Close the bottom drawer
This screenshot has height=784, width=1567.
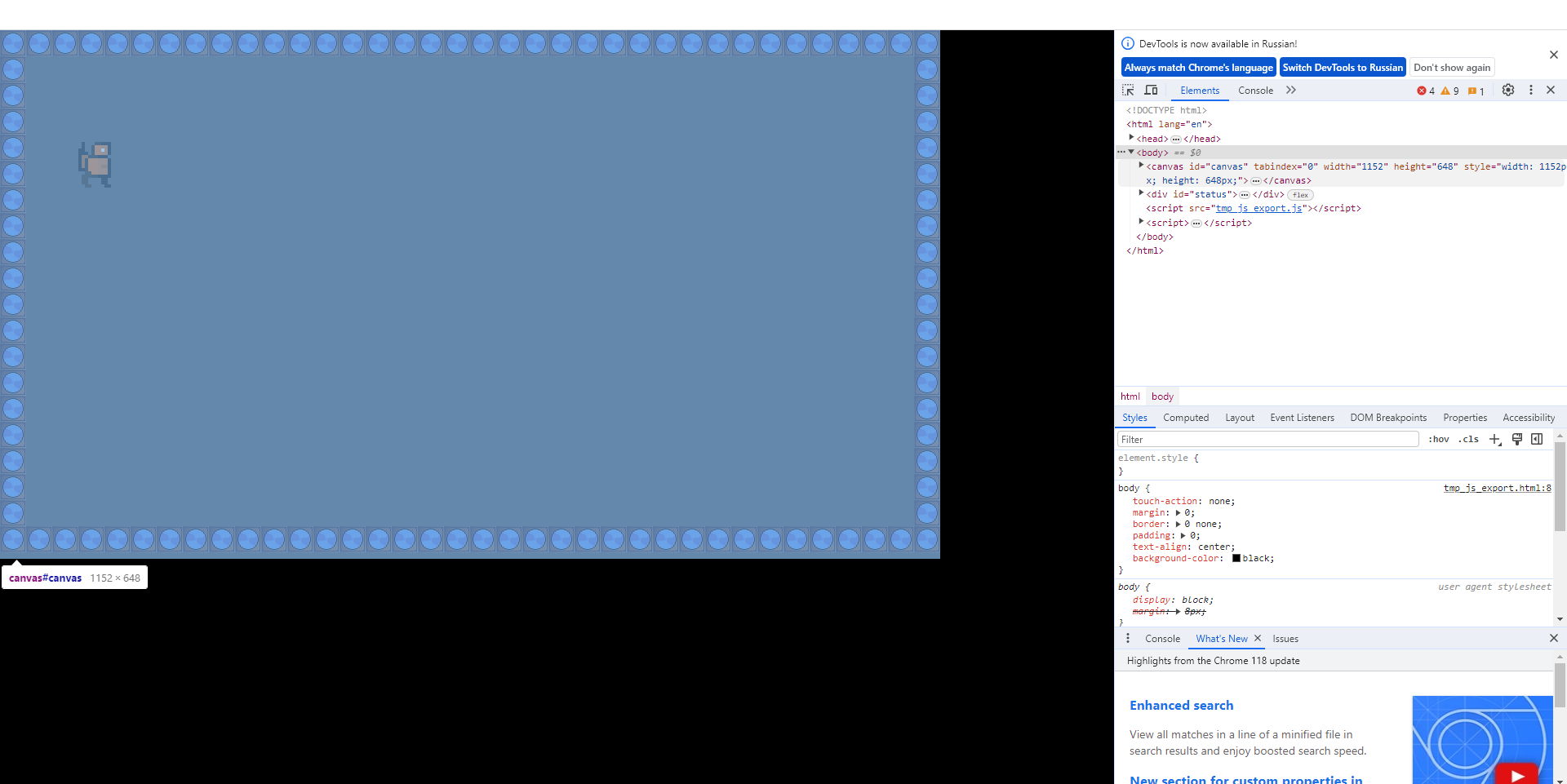pos(1554,638)
